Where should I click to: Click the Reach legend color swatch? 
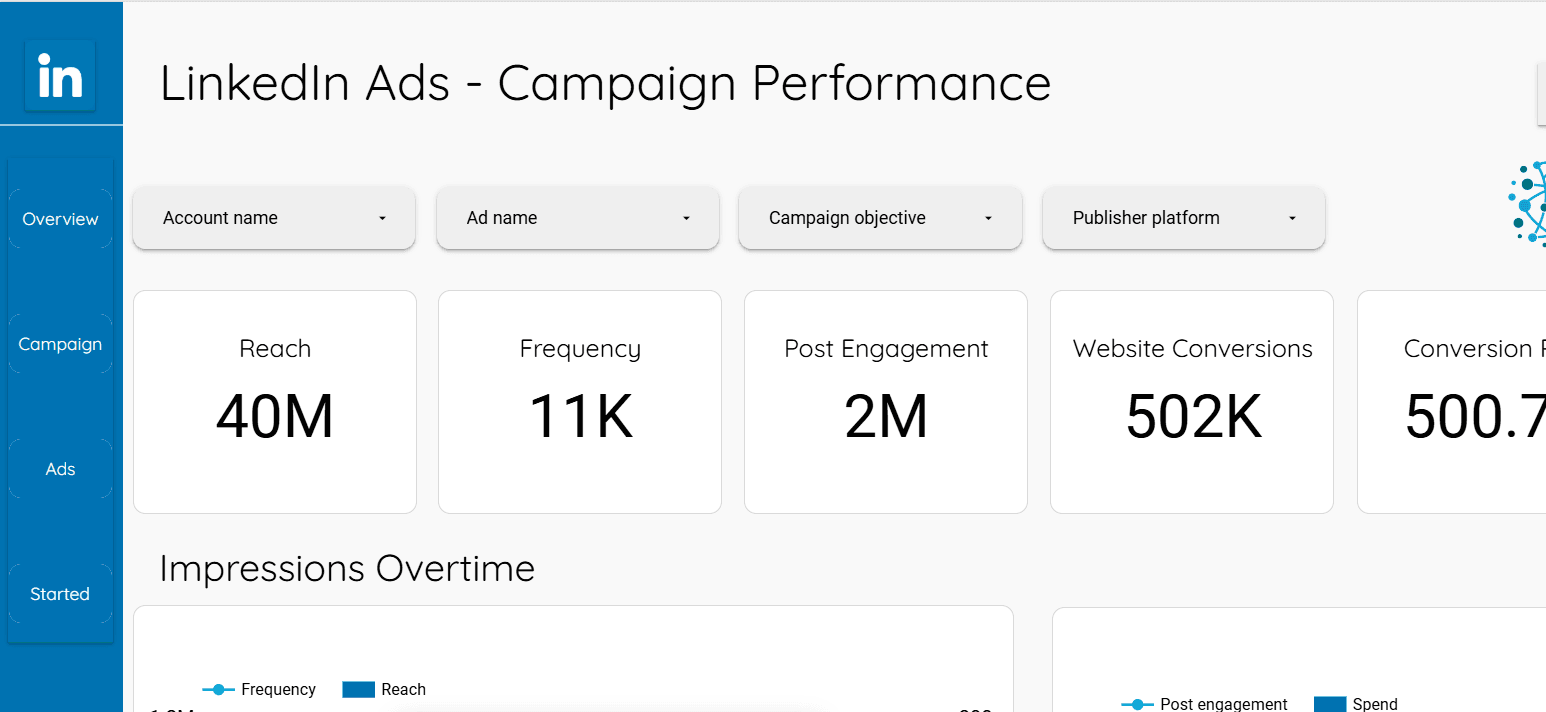tap(358, 689)
